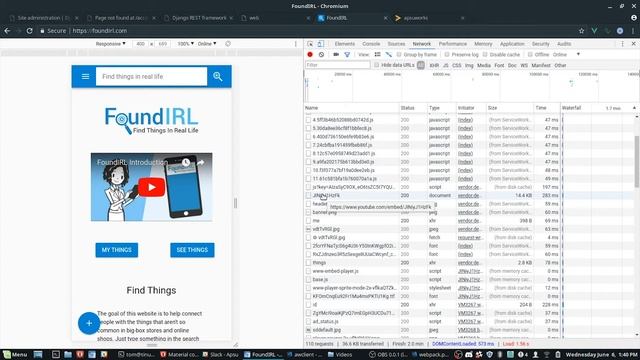Open the Online network throttling dropdown arrow in Network panel
This screenshot has width=640, height=360.
coord(578,54)
